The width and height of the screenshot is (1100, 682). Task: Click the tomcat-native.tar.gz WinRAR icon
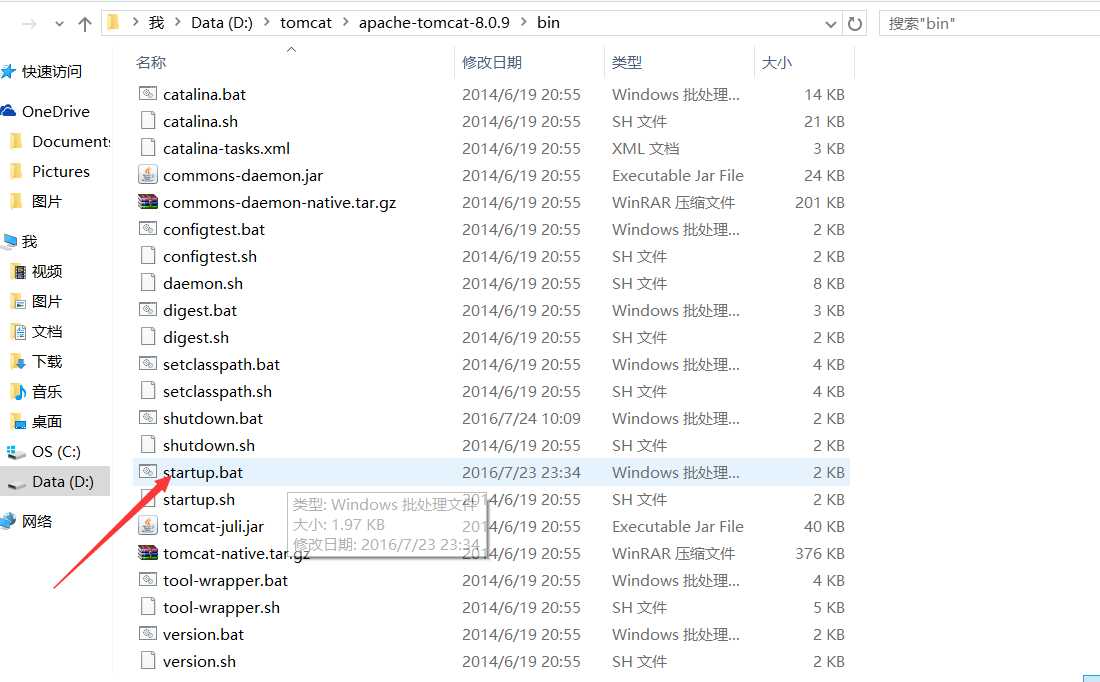(147, 553)
